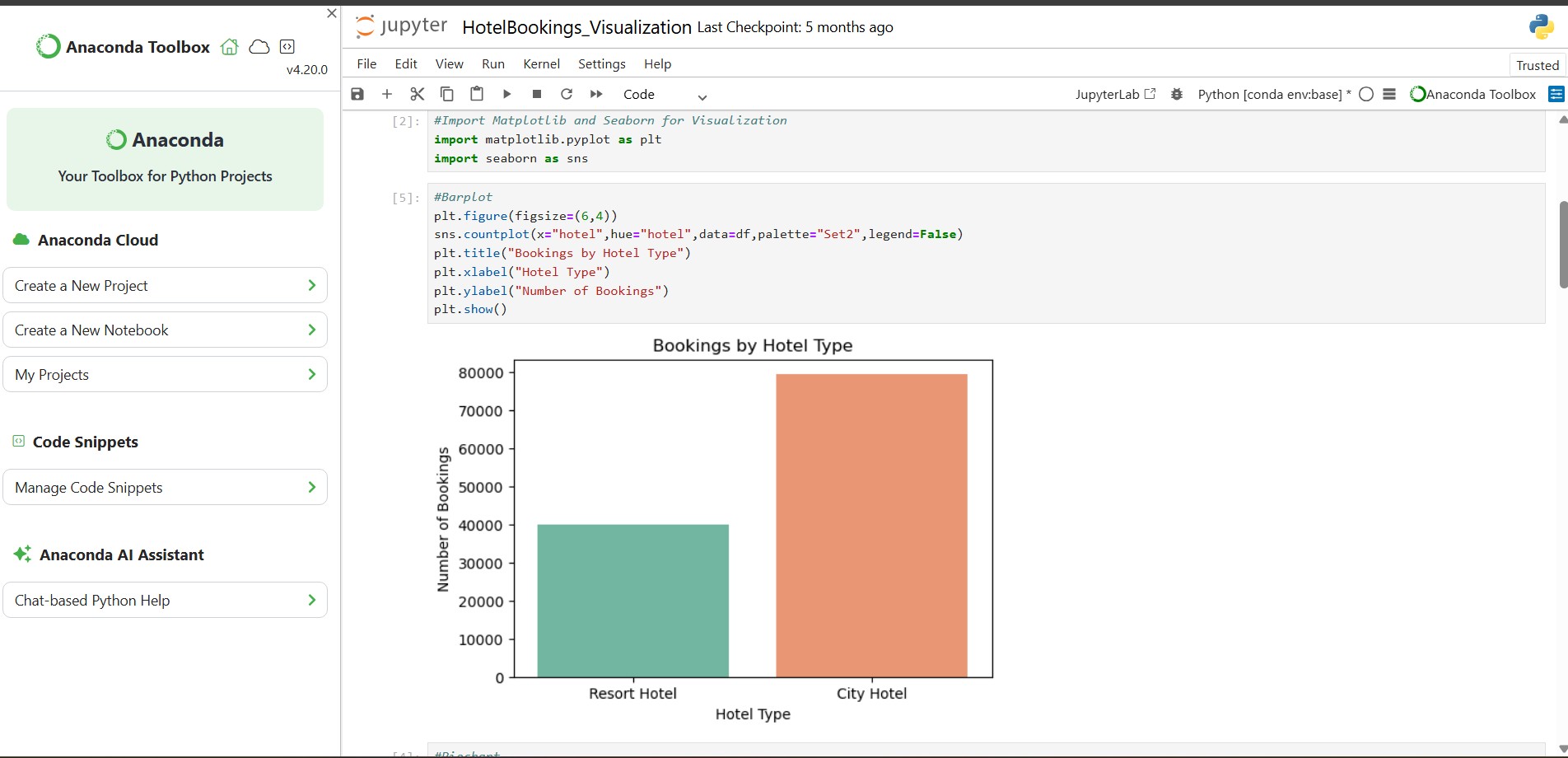This screenshot has height=758, width=1568.
Task: Cut the selected cell with the scissors icon
Action: tap(418, 94)
